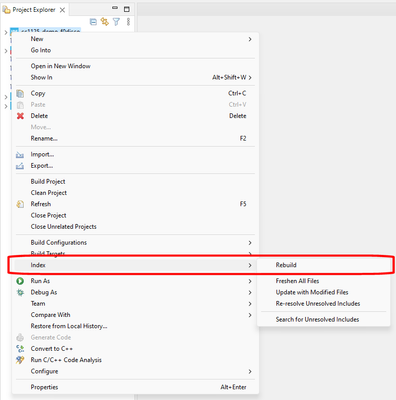Click the Copy icon in context menu
Image resolution: width=396 pixels, height=400 pixels.
(20, 93)
